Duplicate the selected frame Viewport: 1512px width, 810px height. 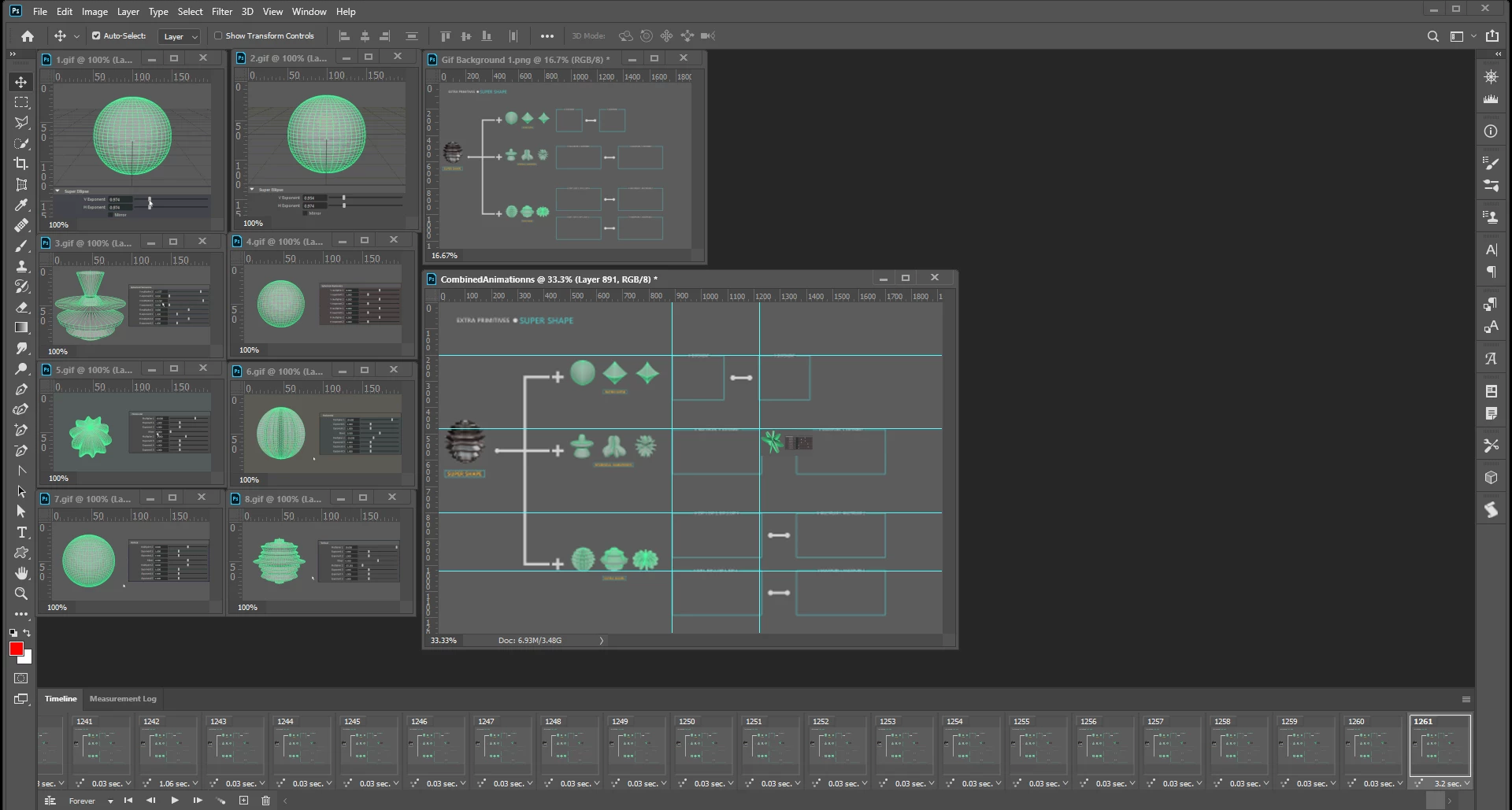tap(243, 801)
